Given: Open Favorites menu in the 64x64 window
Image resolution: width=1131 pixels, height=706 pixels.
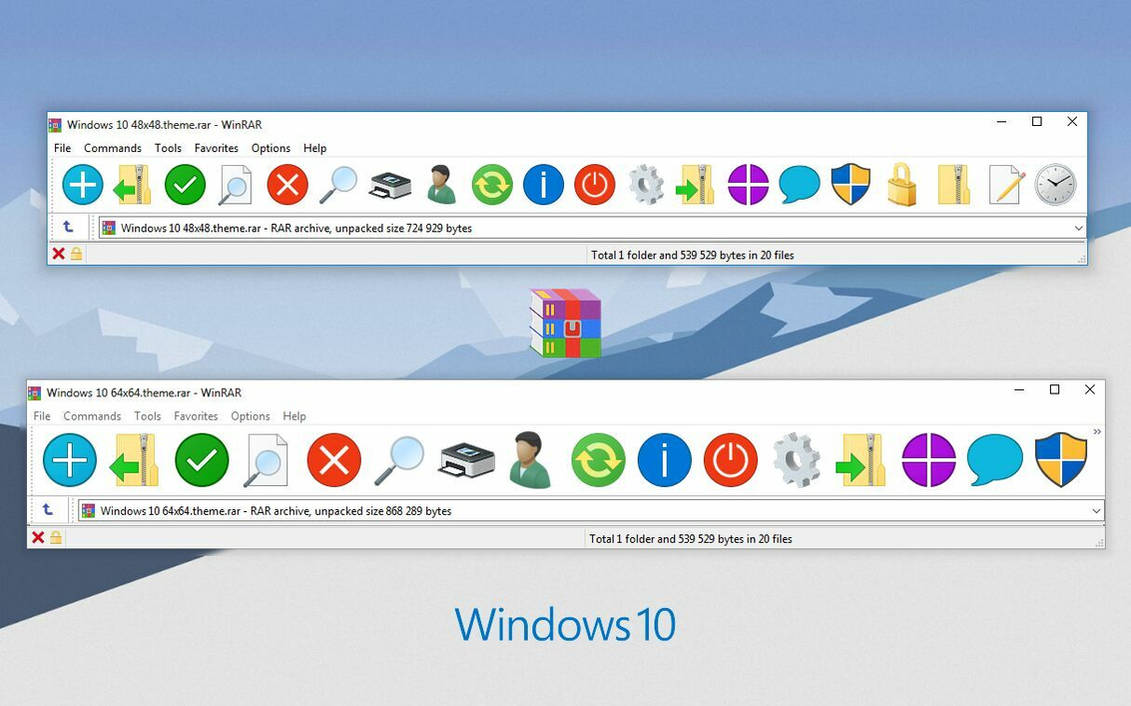Looking at the screenshot, I should coord(195,416).
